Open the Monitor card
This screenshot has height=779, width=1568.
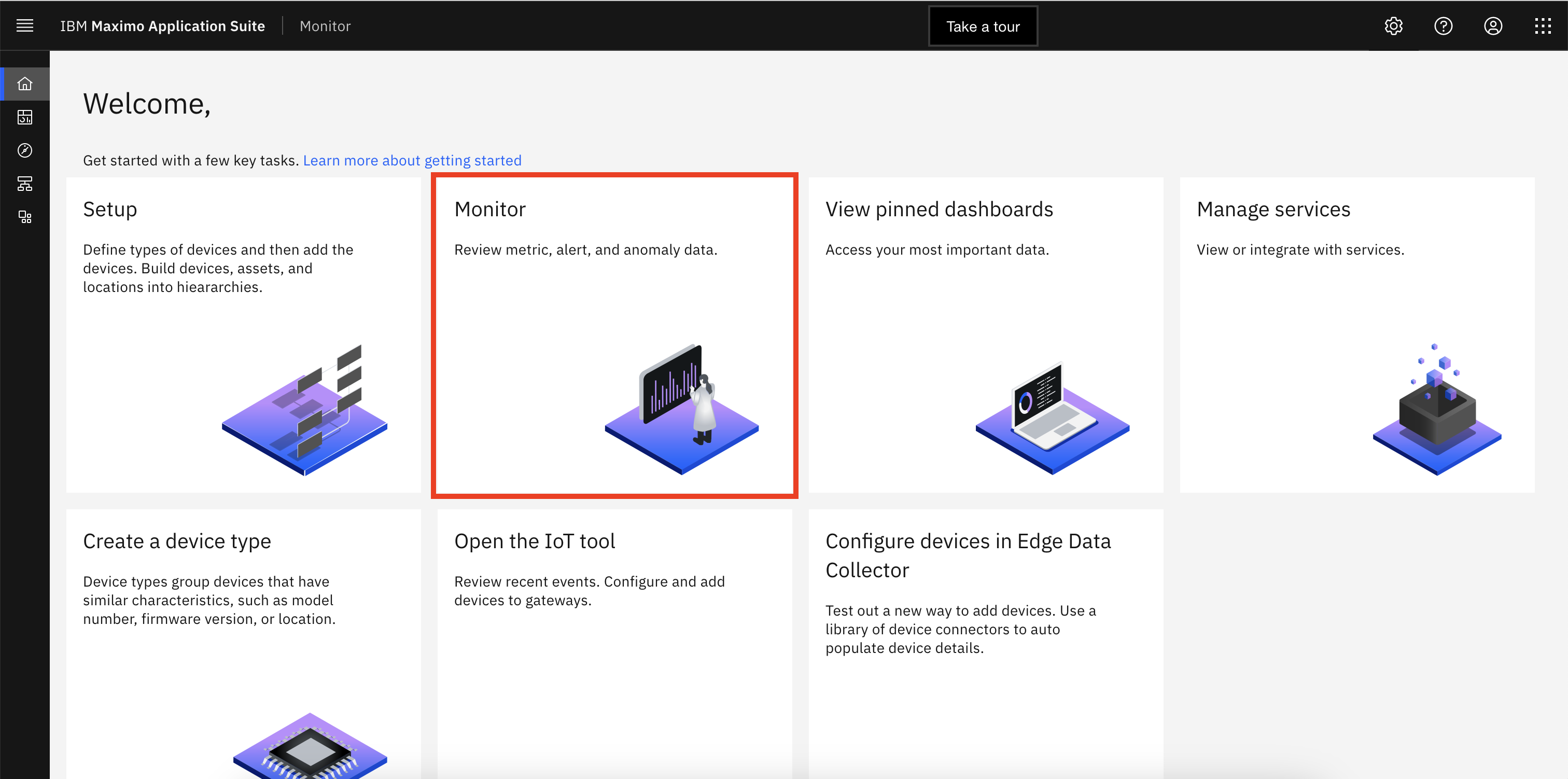pyautogui.click(x=615, y=335)
